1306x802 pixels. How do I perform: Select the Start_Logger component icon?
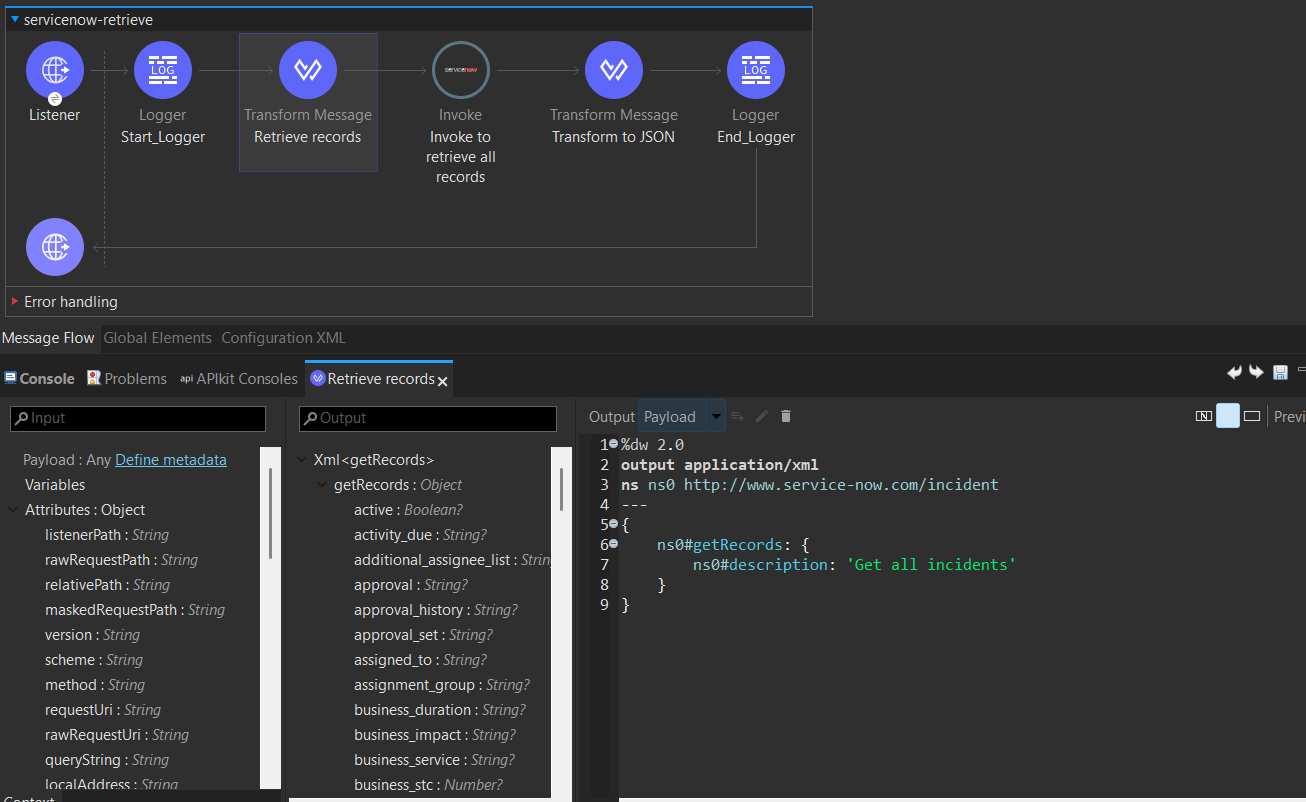pos(163,70)
